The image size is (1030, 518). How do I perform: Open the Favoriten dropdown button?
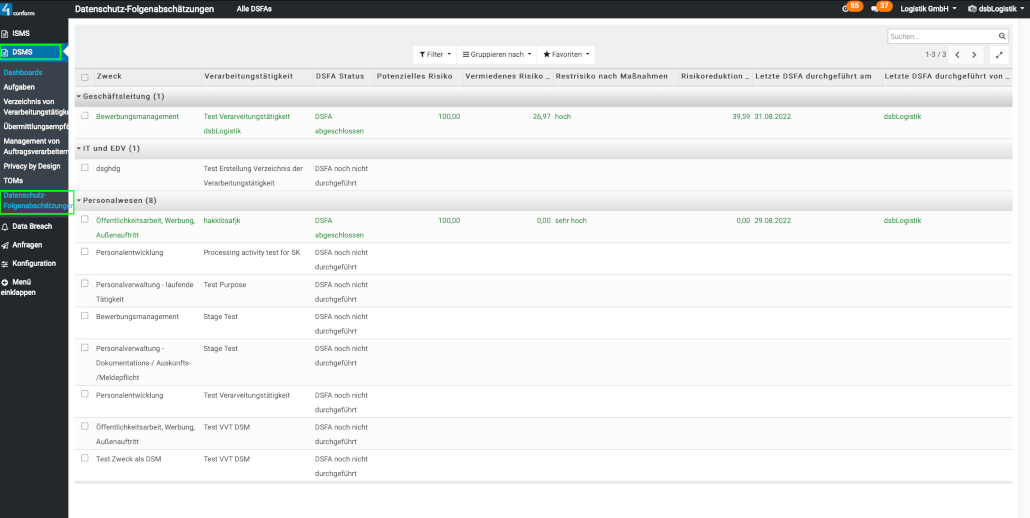click(566, 54)
